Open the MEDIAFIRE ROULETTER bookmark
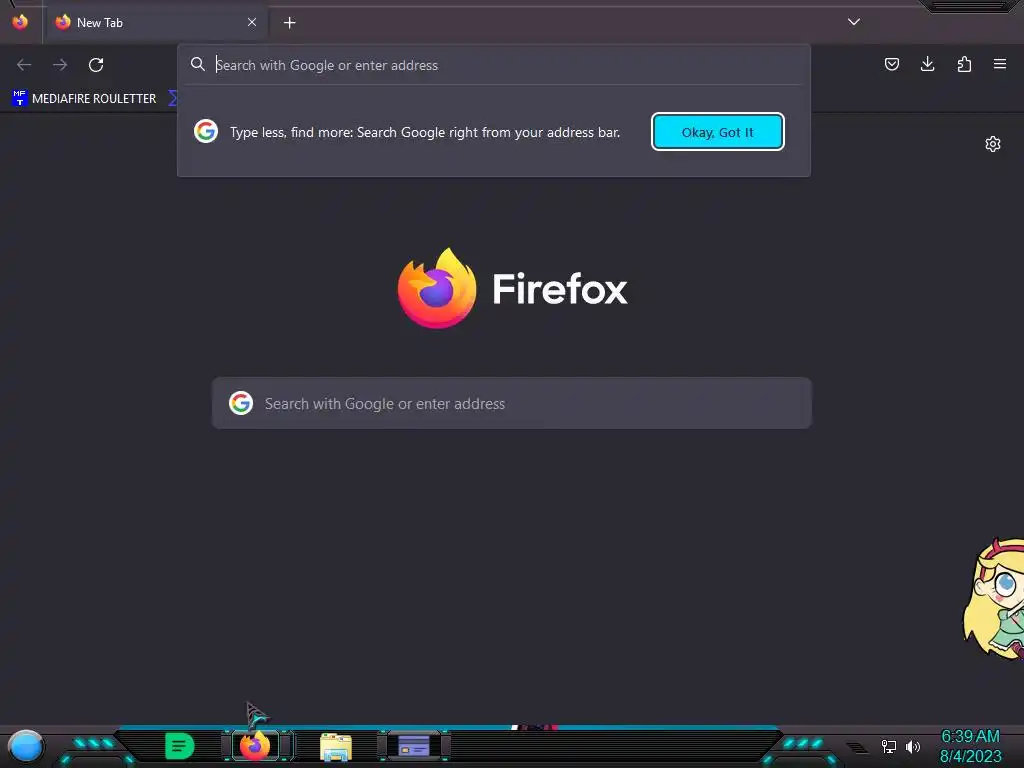The height and width of the screenshot is (768, 1024). (x=84, y=99)
